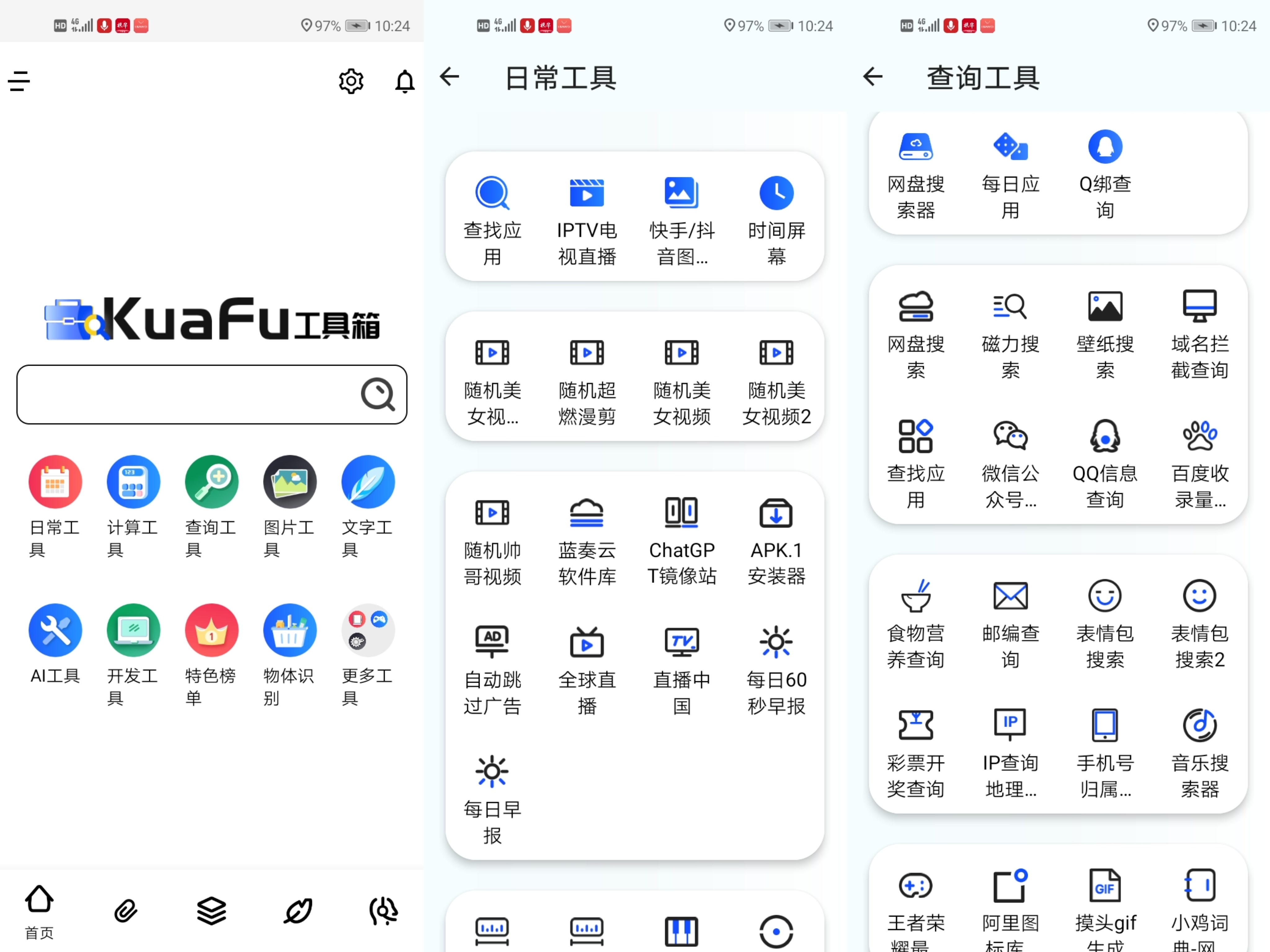Click the search magnifier in search box

[378, 394]
